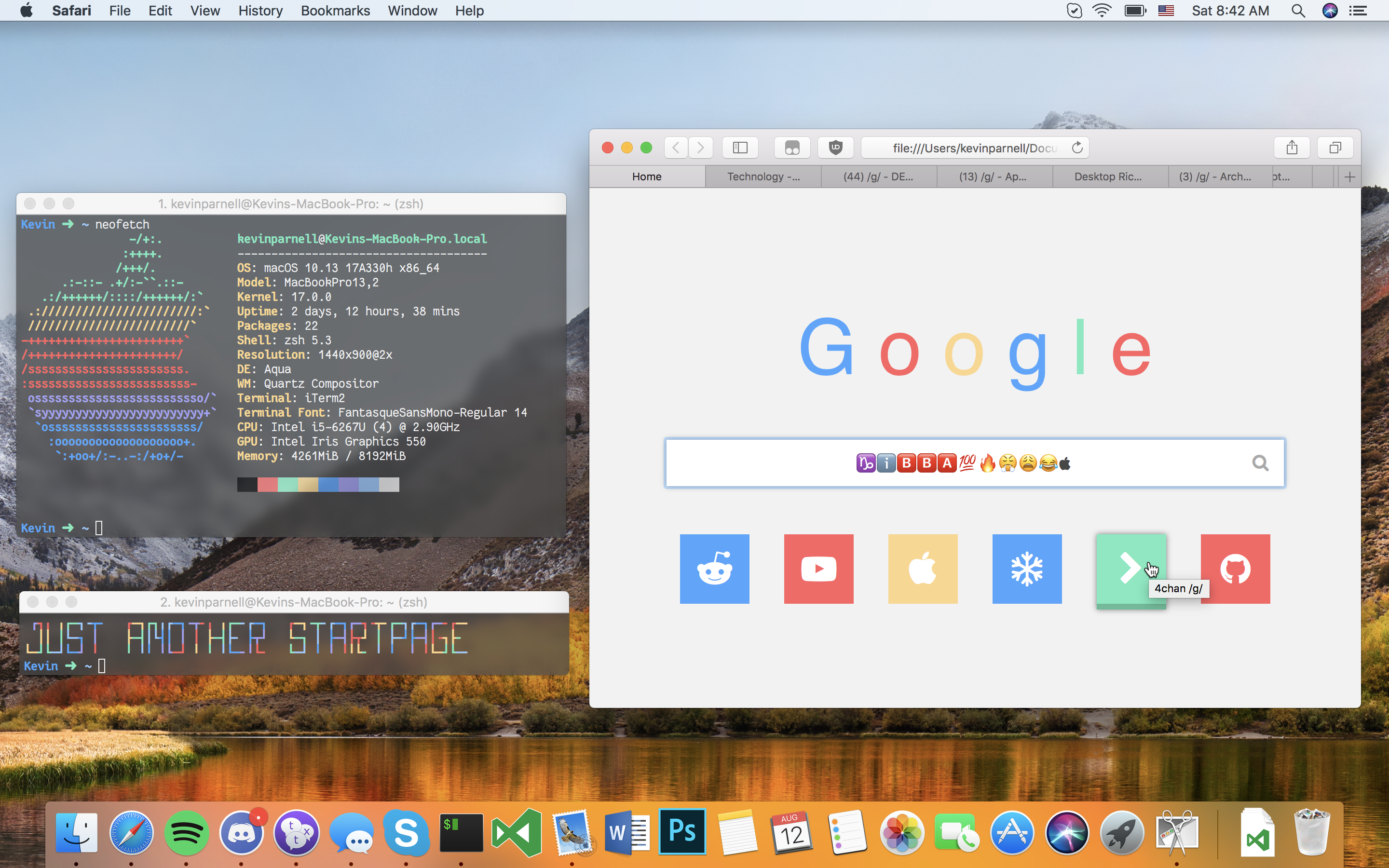
Task: Click the uBlock Origin shield icon
Action: click(x=835, y=148)
